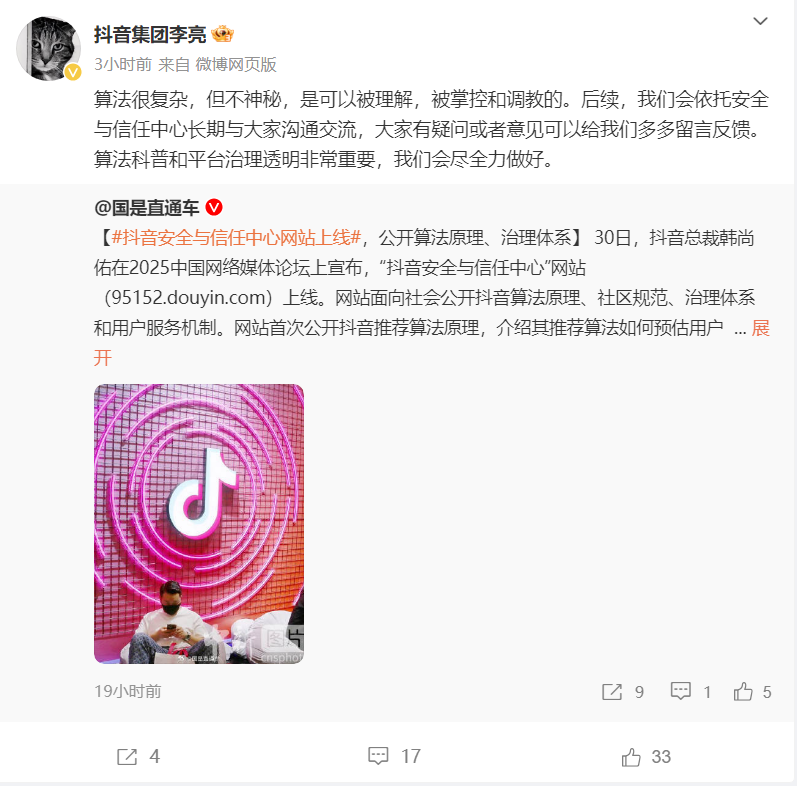The image size is (797, 786).
Task: Expand the reposted text with 展开
Action: (x=760, y=328)
